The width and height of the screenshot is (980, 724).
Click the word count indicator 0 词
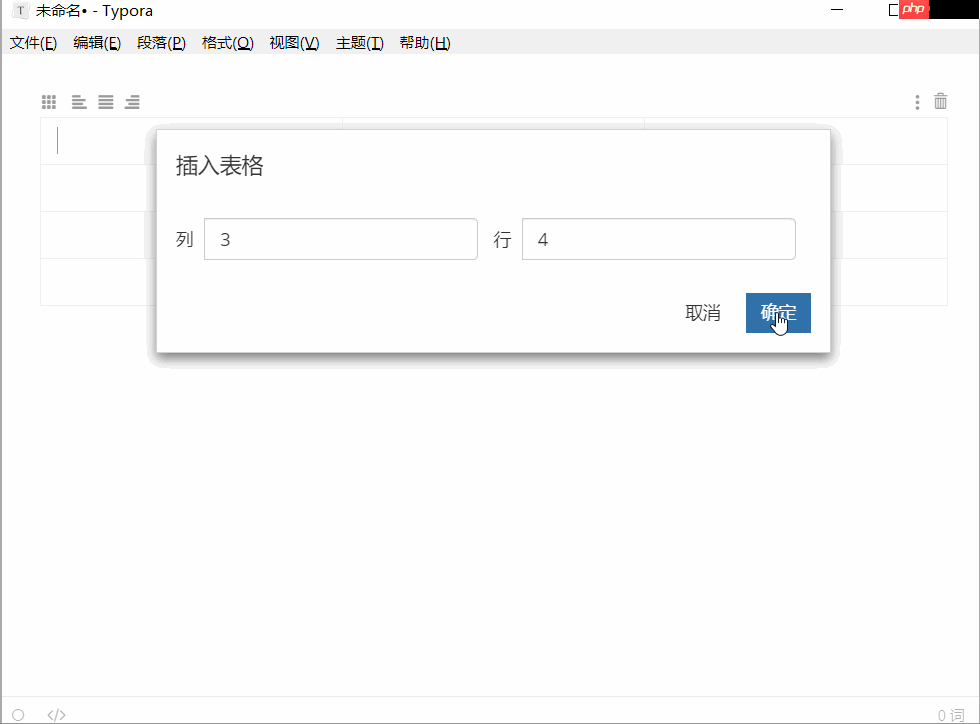[x=952, y=714]
